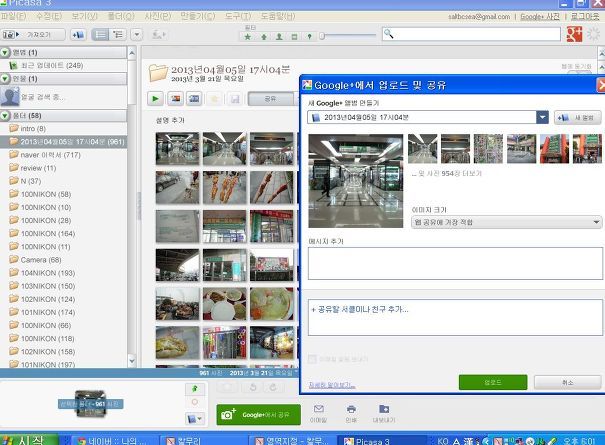605x445 pixels.
Task: Click the Share (공유) button in folder header
Action: pyautogui.click(x=270, y=99)
